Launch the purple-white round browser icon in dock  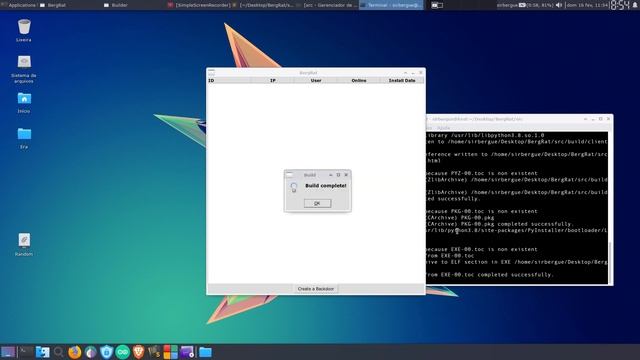coord(91,352)
